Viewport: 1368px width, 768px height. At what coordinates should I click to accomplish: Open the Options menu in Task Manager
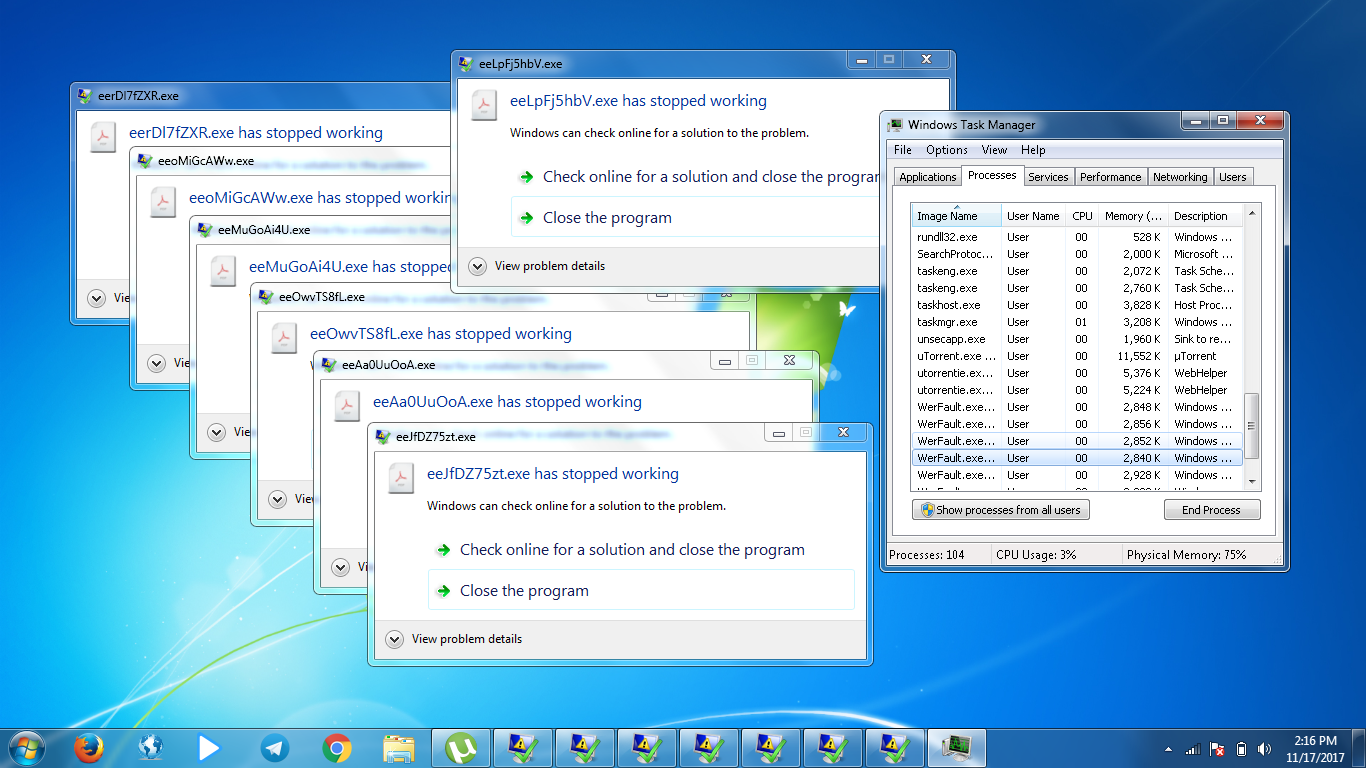tap(947, 150)
